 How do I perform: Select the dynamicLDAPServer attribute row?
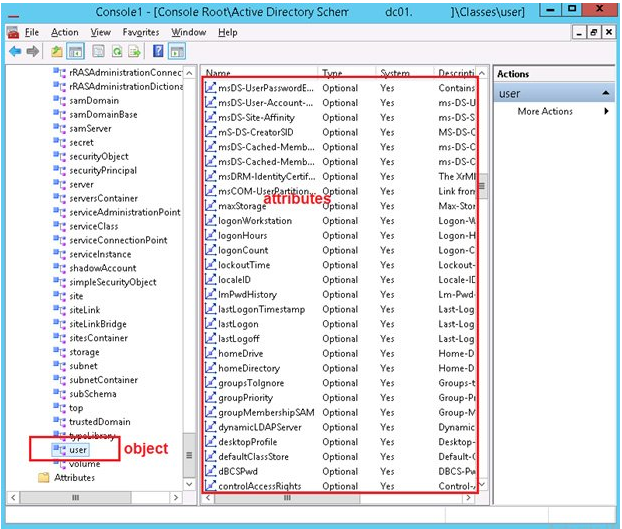340,427
